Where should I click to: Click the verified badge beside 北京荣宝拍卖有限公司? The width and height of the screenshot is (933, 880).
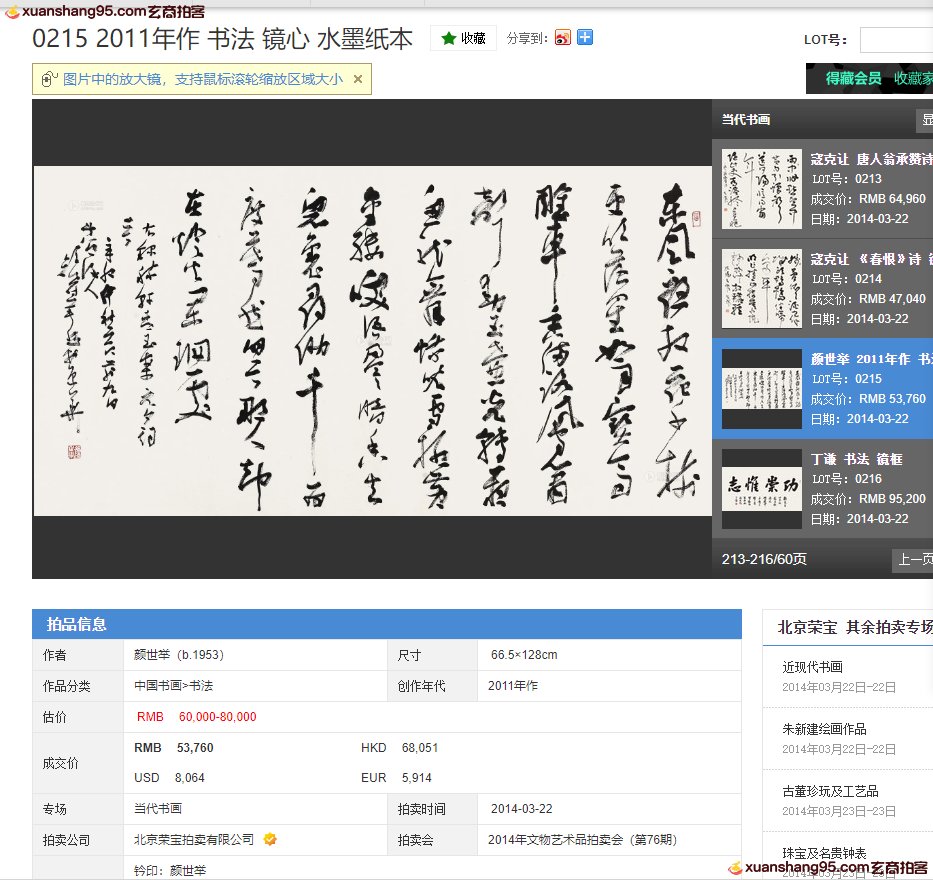[270, 839]
